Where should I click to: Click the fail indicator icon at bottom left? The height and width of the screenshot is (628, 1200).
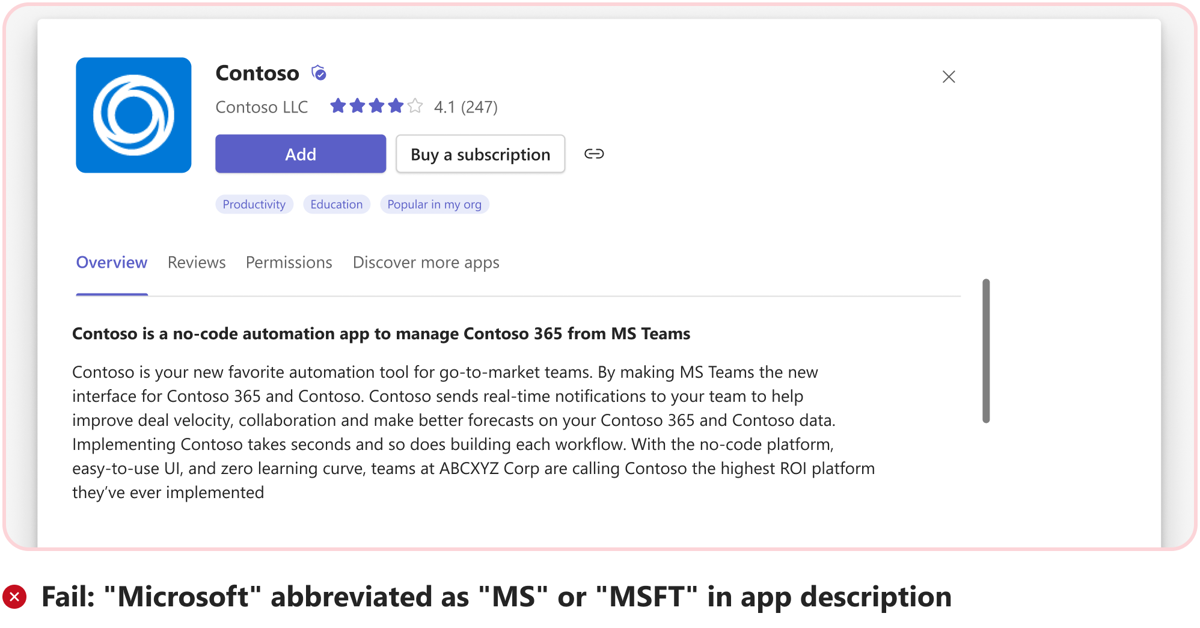pyautogui.click(x=14, y=596)
